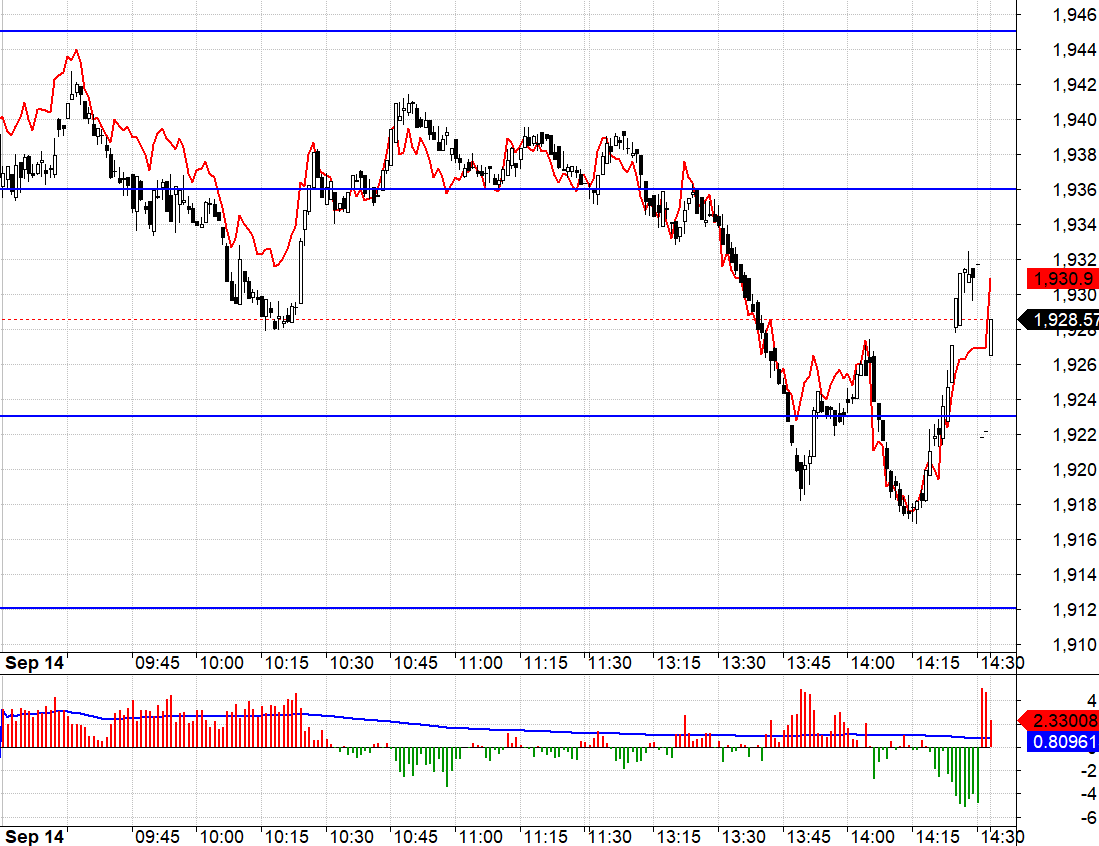Select Sep 14 on the price chart time axis
This screenshot has width=1099, height=846.
click(x=34, y=663)
